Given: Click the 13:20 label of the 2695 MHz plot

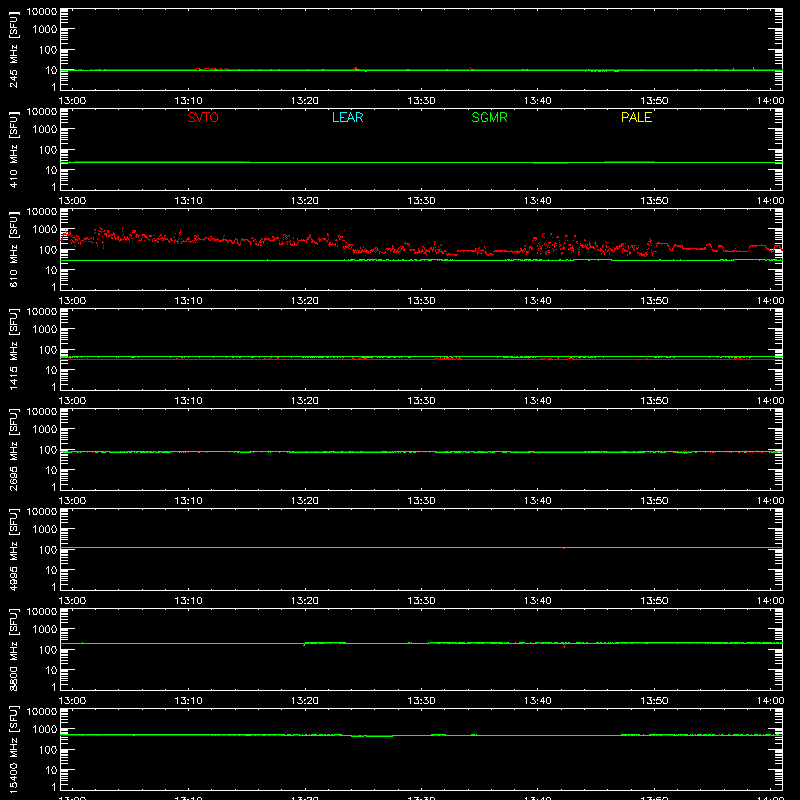Looking at the screenshot, I should 305,501.
